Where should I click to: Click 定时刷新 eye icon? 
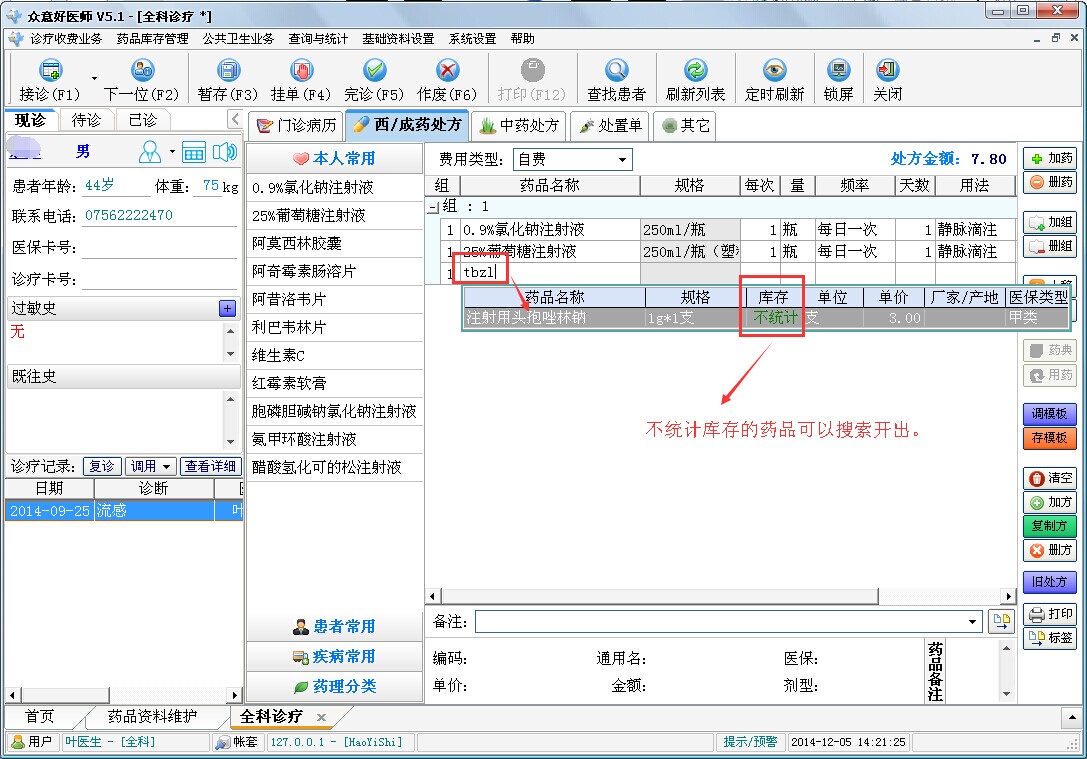click(x=774, y=70)
